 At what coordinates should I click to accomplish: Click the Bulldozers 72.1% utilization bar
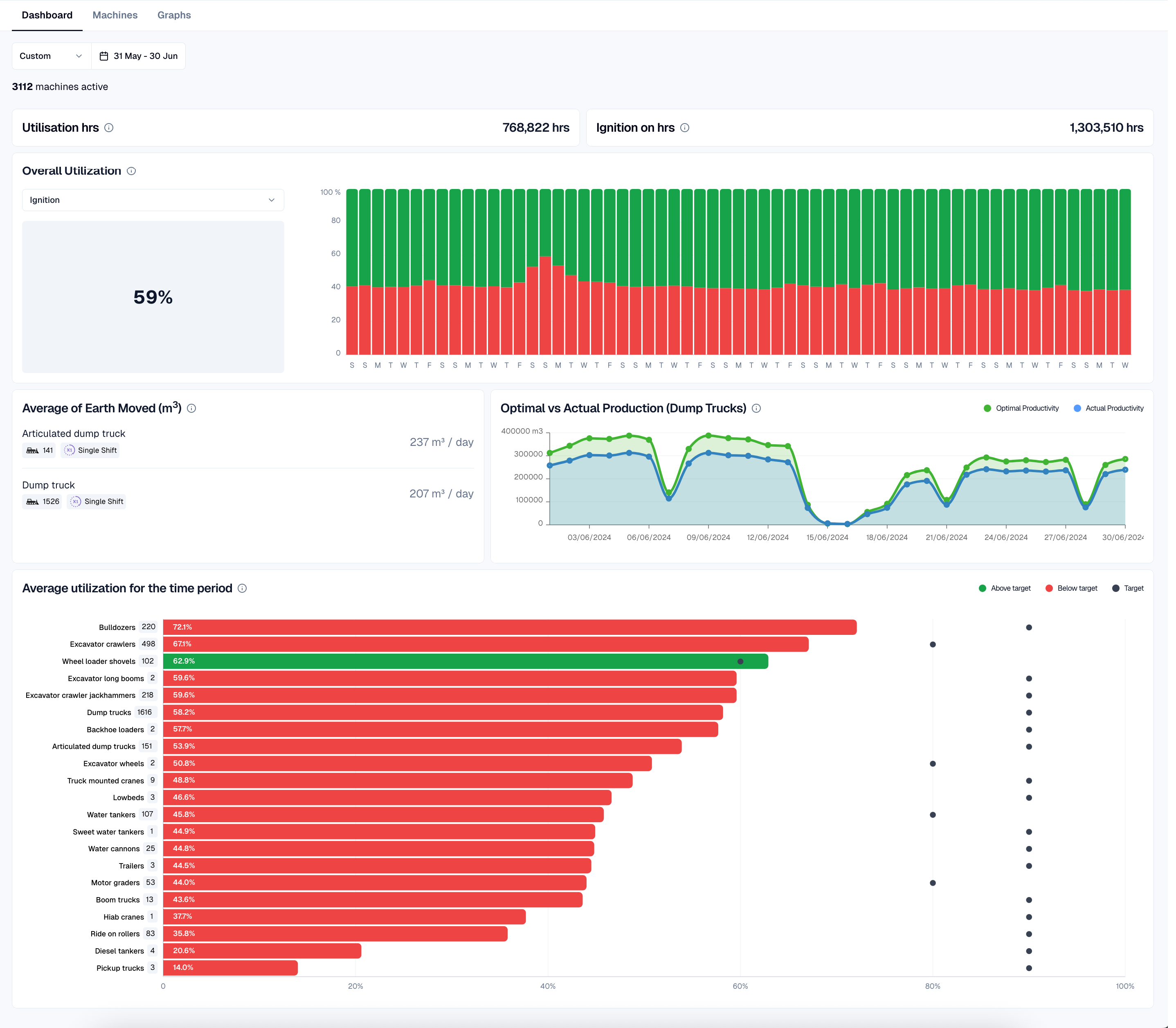click(509, 628)
